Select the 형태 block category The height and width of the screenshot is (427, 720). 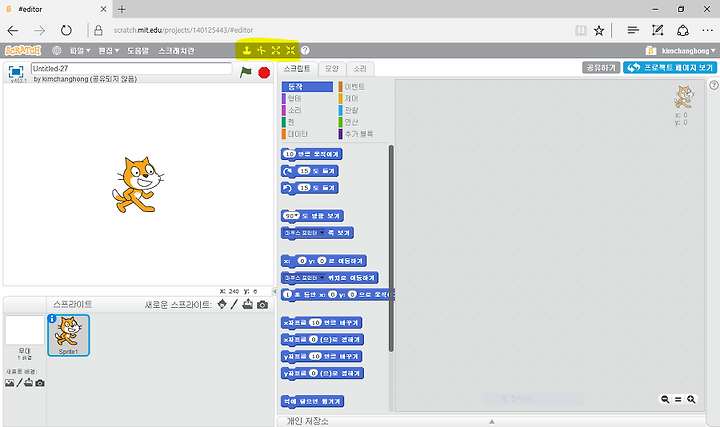(307, 98)
